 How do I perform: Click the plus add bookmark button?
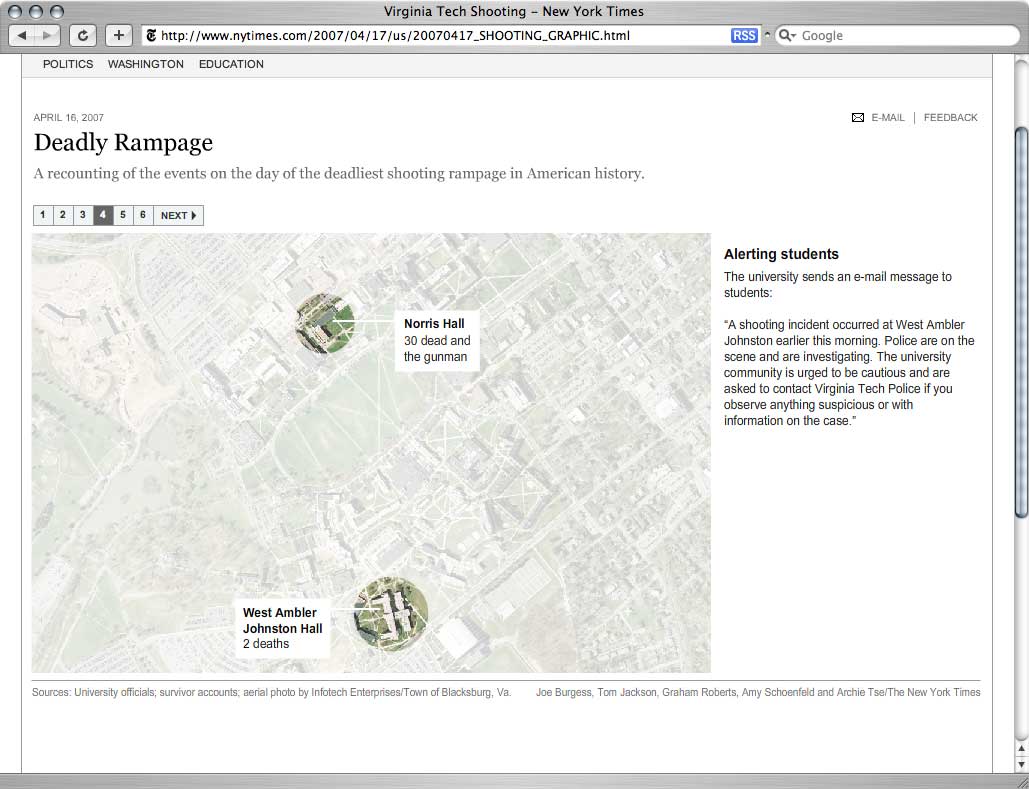(118, 35)
